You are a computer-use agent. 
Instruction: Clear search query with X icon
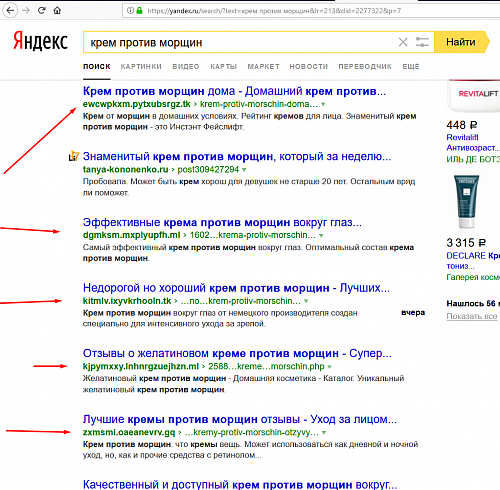pyautogui.click(x=403, y=42)
